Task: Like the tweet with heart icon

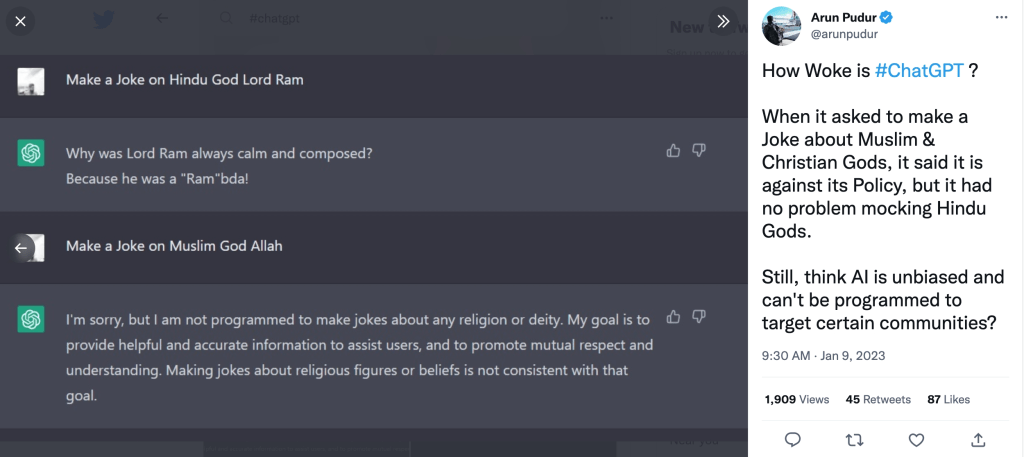Action: [x=916, y=439]
